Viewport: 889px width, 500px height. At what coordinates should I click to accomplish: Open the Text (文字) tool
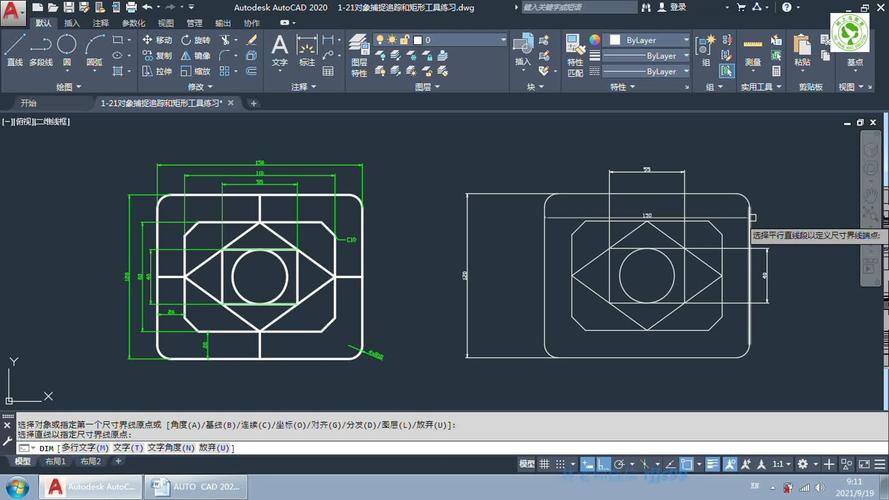280,51
